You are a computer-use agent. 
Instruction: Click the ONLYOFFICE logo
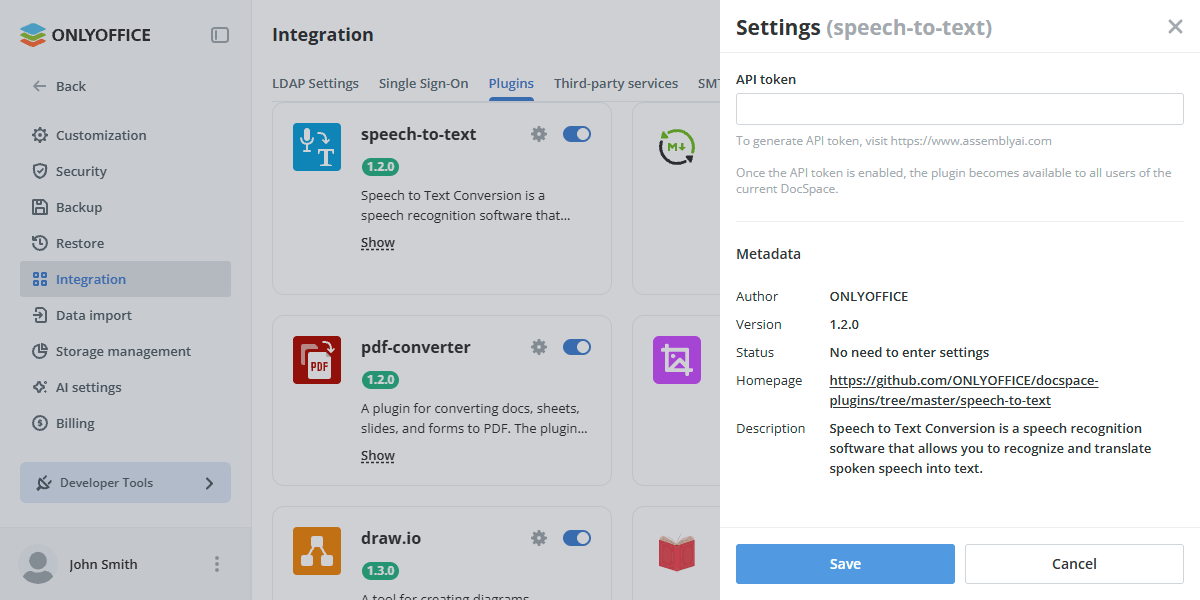pyautogui.click(x=85, y=35)
